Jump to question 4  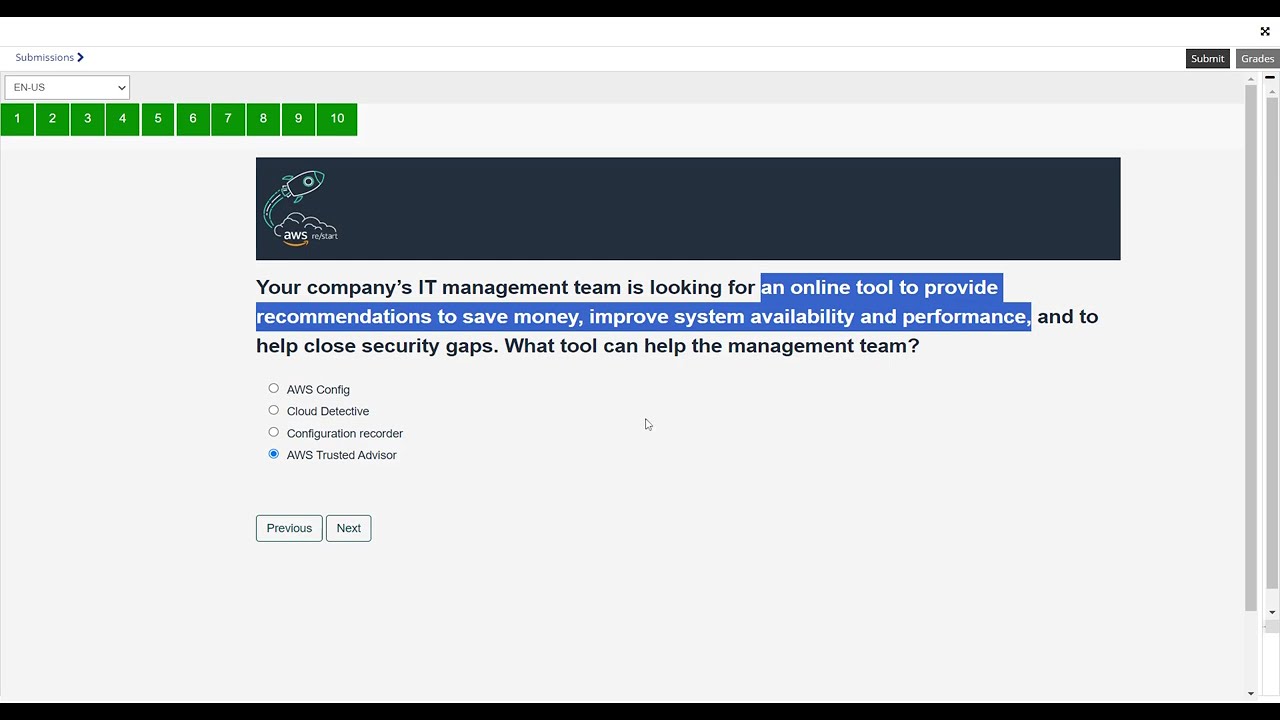coord(122,119)
